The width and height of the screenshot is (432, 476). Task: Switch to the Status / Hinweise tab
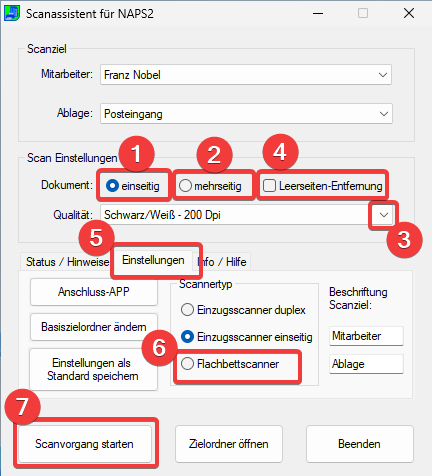tap(67, 262)
